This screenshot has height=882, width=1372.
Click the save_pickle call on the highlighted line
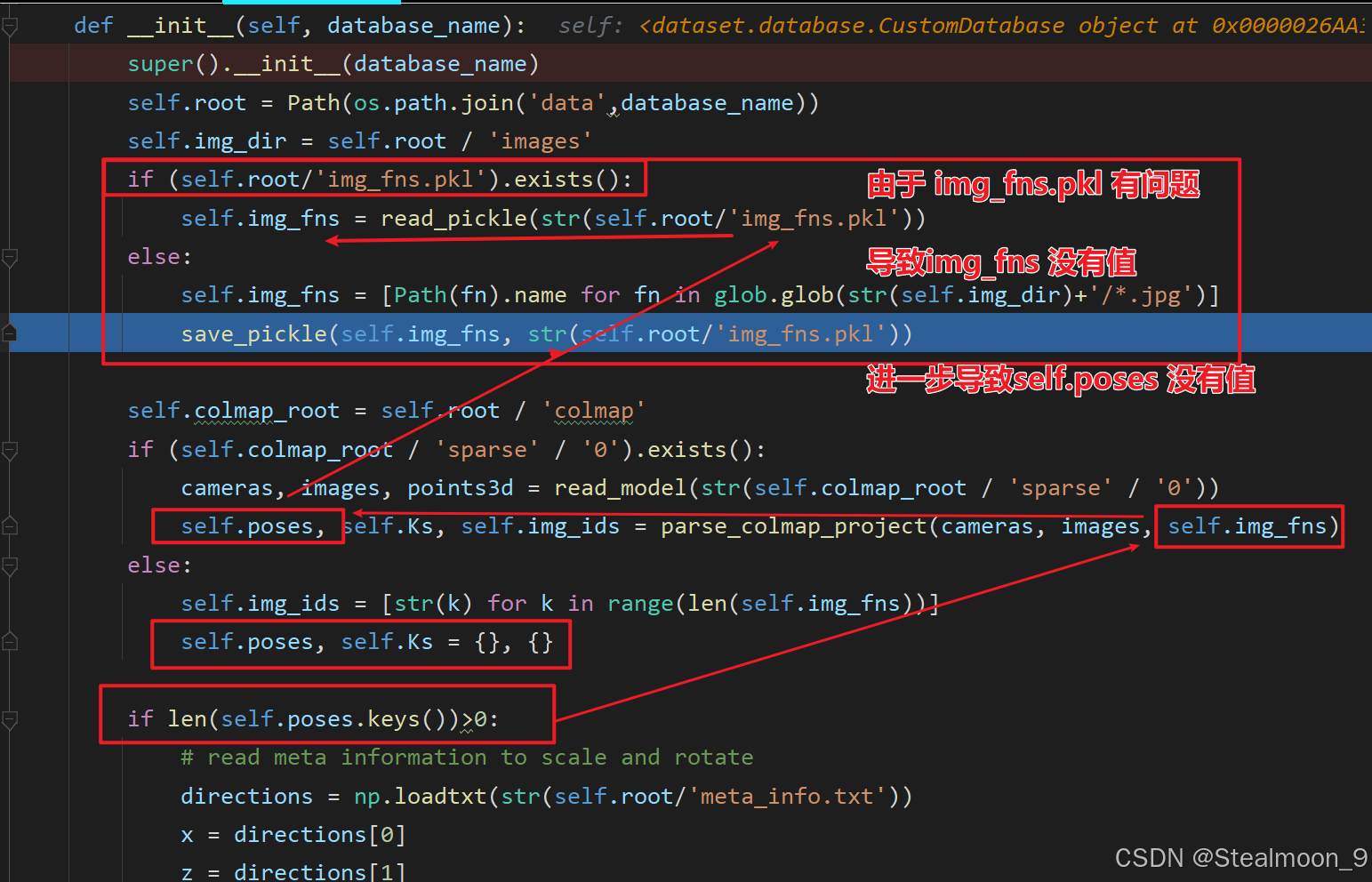[253, 334]
